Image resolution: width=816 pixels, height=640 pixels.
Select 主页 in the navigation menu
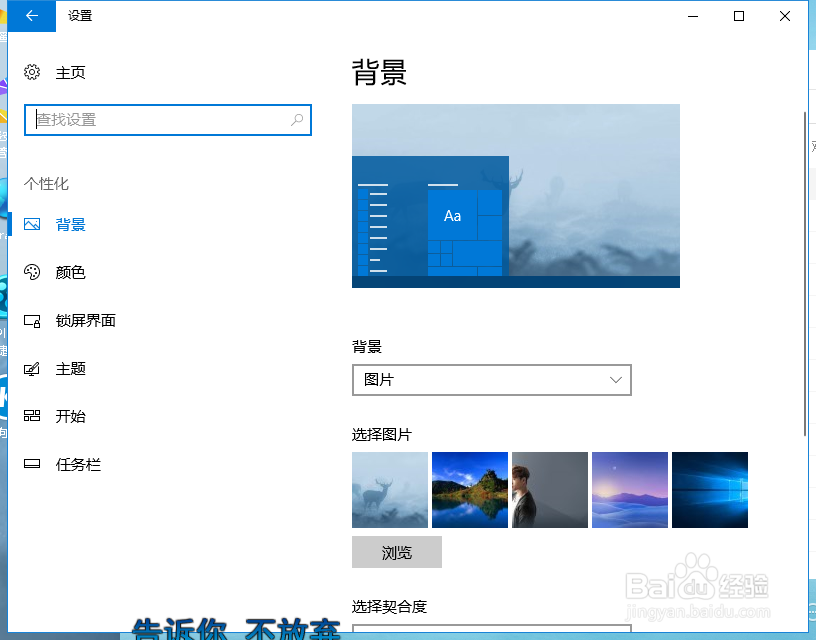click(x=69, y=72)
